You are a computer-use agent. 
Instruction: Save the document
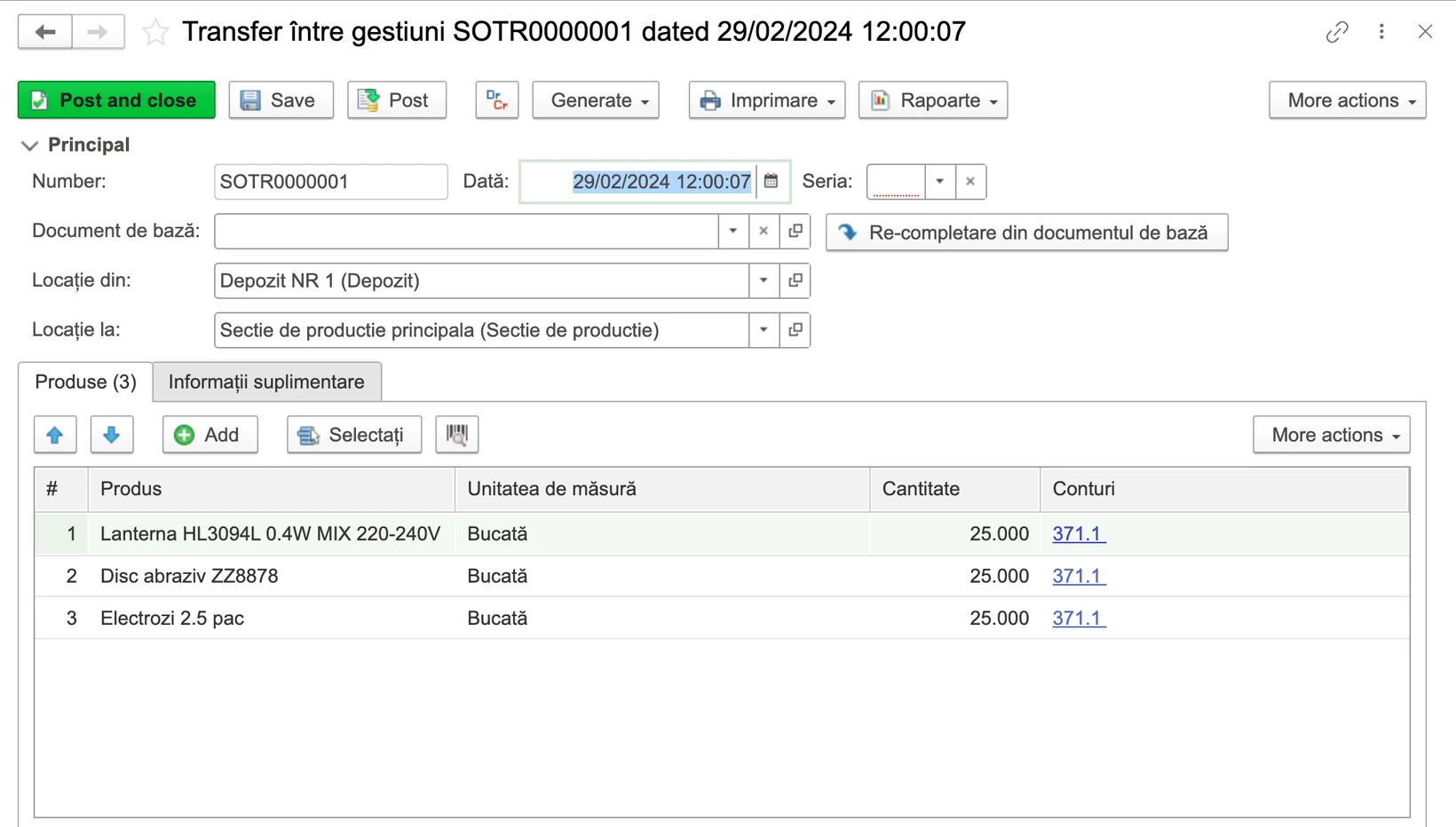(x=281, y=100)
